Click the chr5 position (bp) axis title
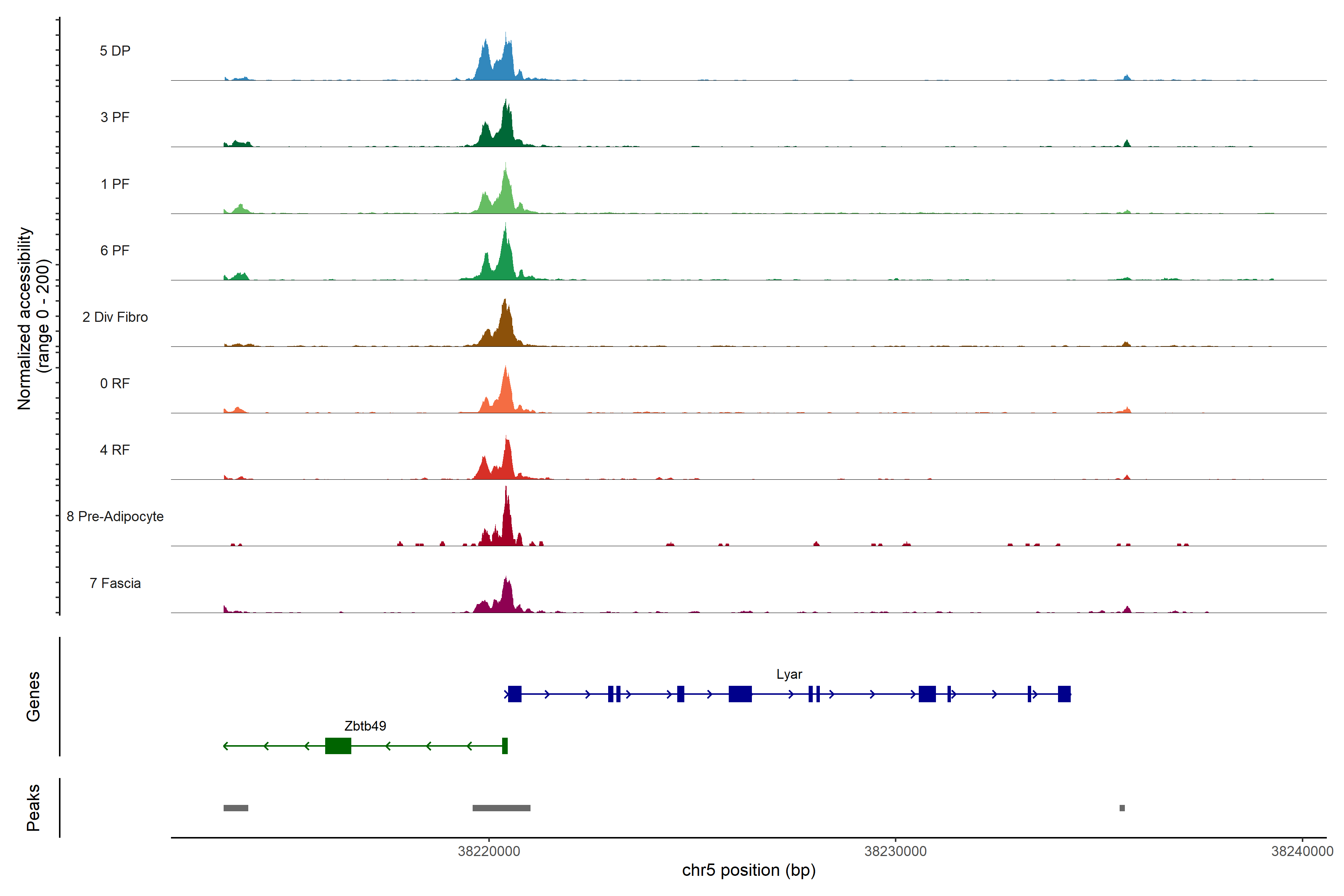 pos(749,870)
